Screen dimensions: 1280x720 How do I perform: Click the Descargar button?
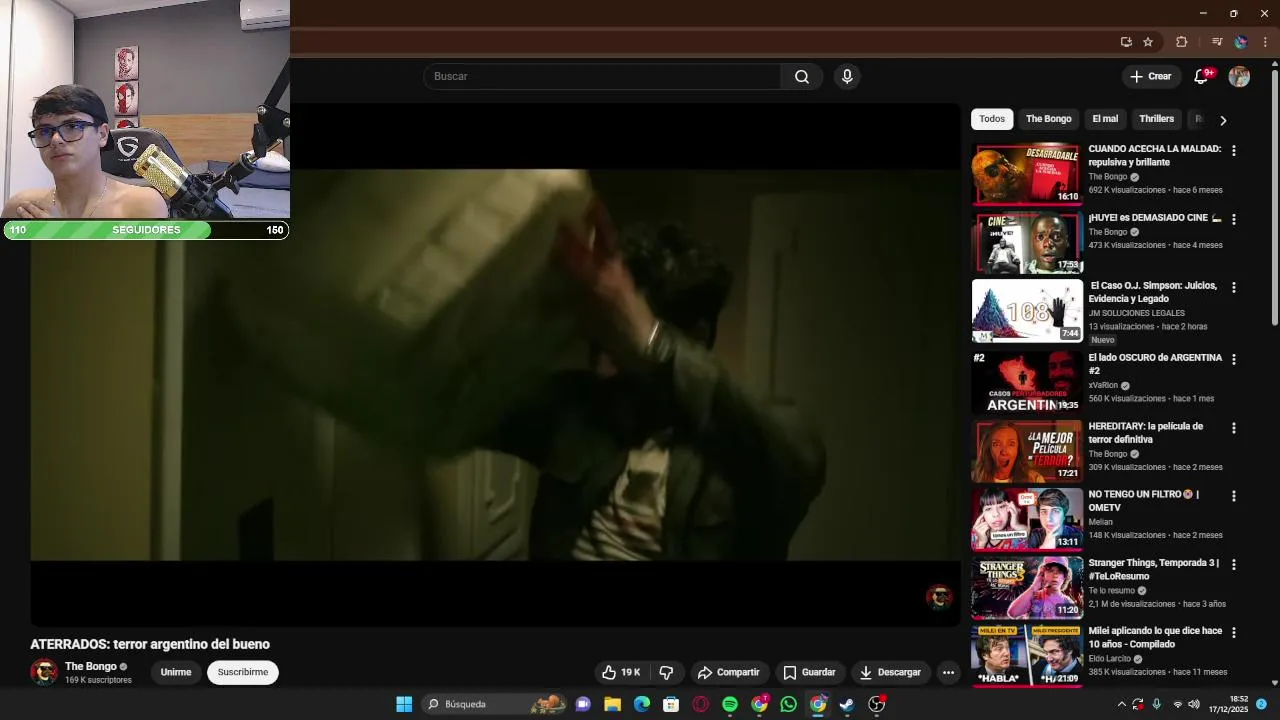pyautogui.click(x=890, y=673)
